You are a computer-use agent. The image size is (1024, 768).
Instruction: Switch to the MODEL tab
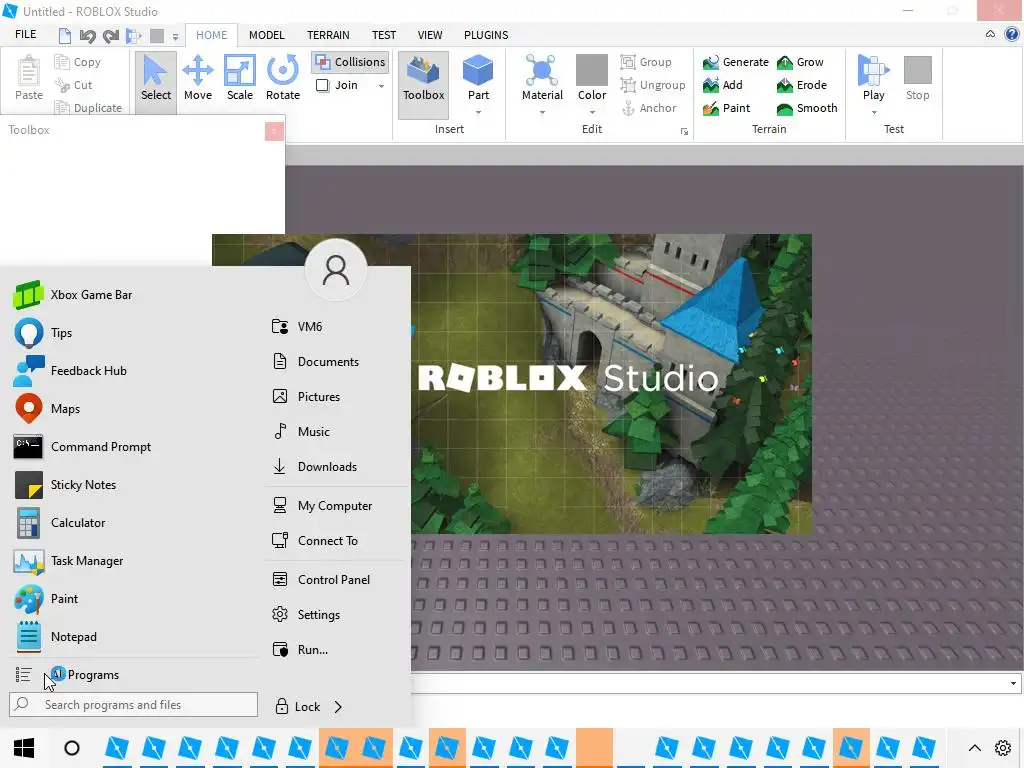266,35
